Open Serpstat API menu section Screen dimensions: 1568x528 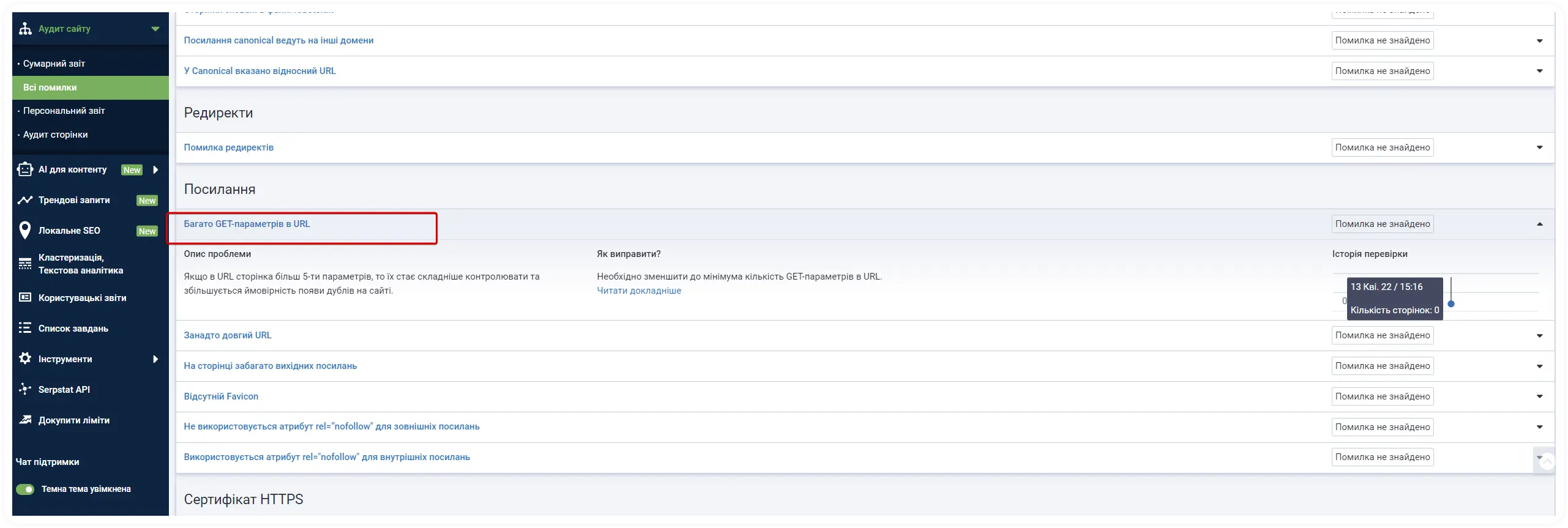tap(64, 390)
